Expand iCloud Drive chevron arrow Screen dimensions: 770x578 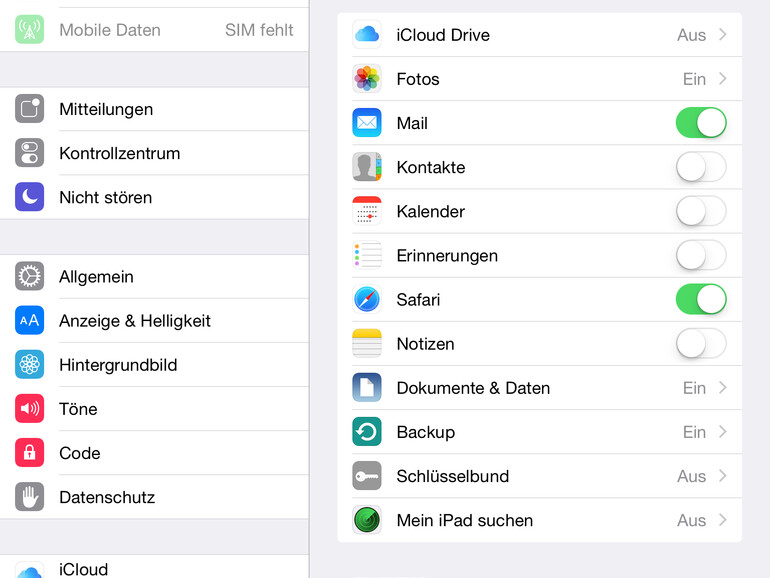(722, 34)
